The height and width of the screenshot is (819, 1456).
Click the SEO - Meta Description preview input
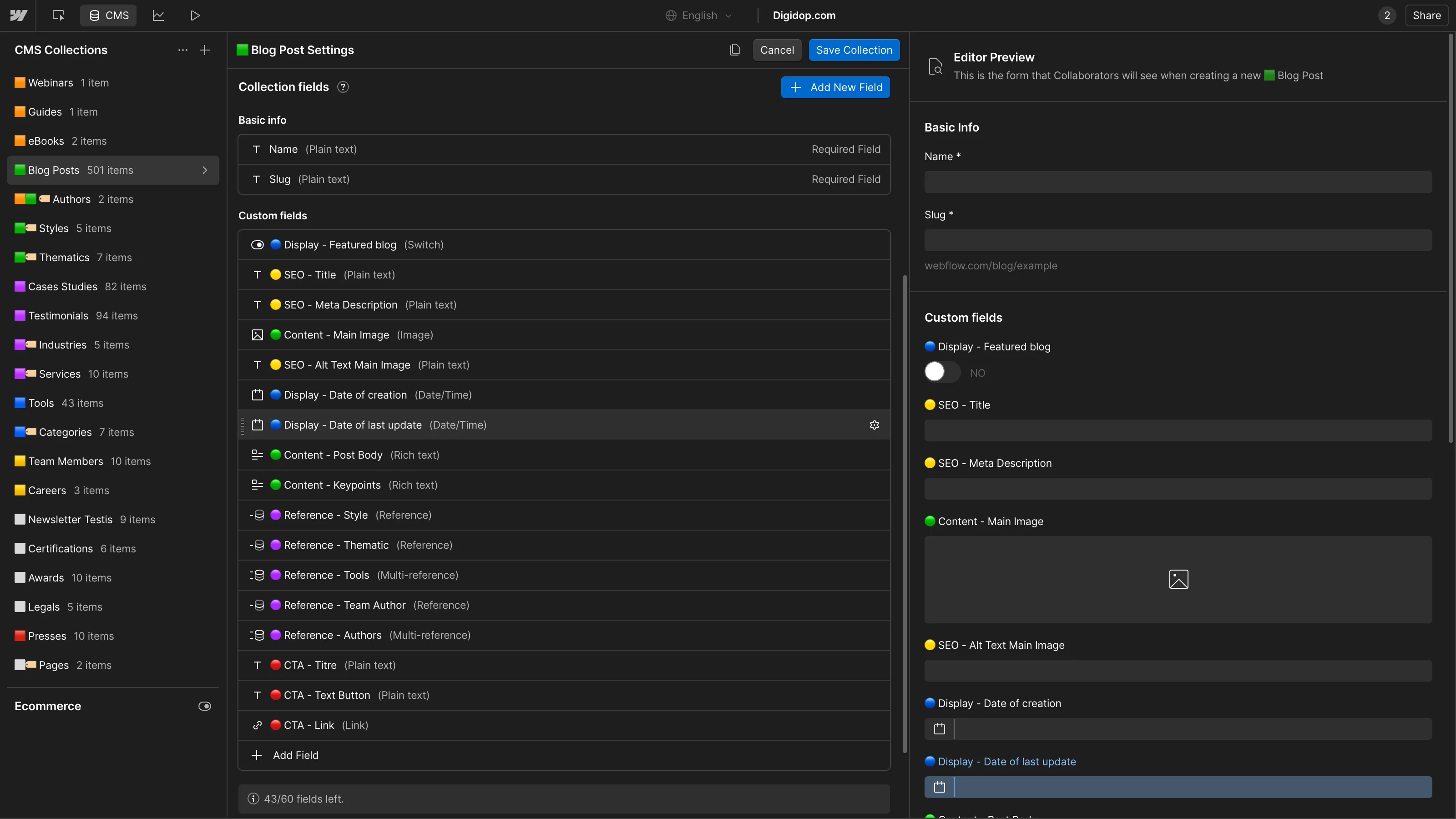(1178, 489)
